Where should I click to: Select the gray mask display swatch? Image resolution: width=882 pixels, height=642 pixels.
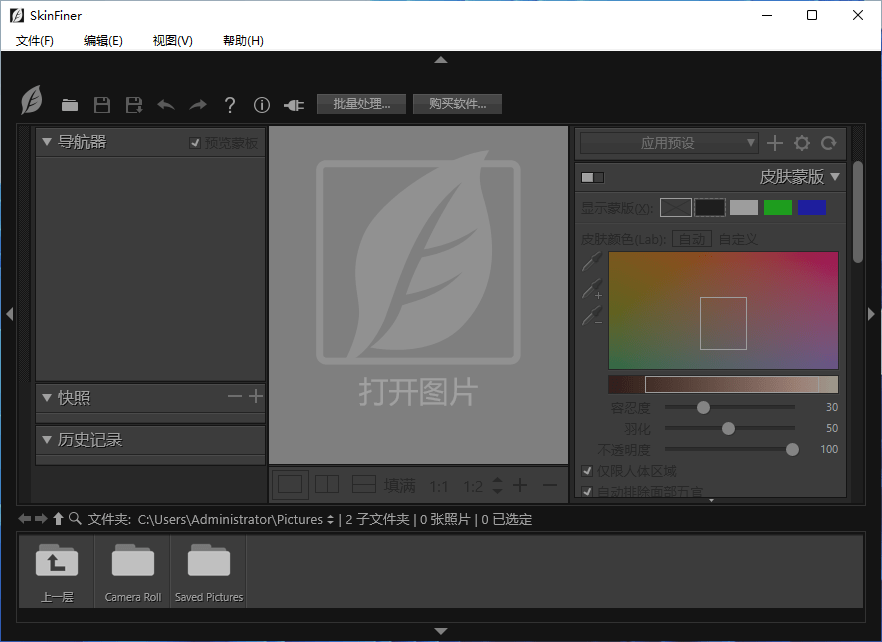[744, 208]
